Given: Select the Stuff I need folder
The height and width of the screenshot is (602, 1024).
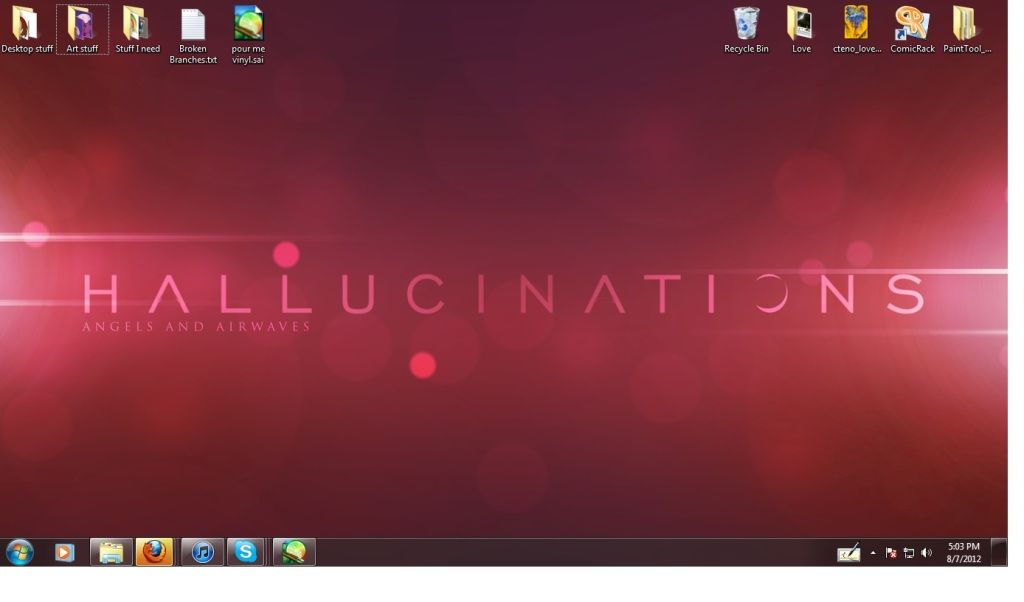Looking at the screenshot, I should pos(137,30).
